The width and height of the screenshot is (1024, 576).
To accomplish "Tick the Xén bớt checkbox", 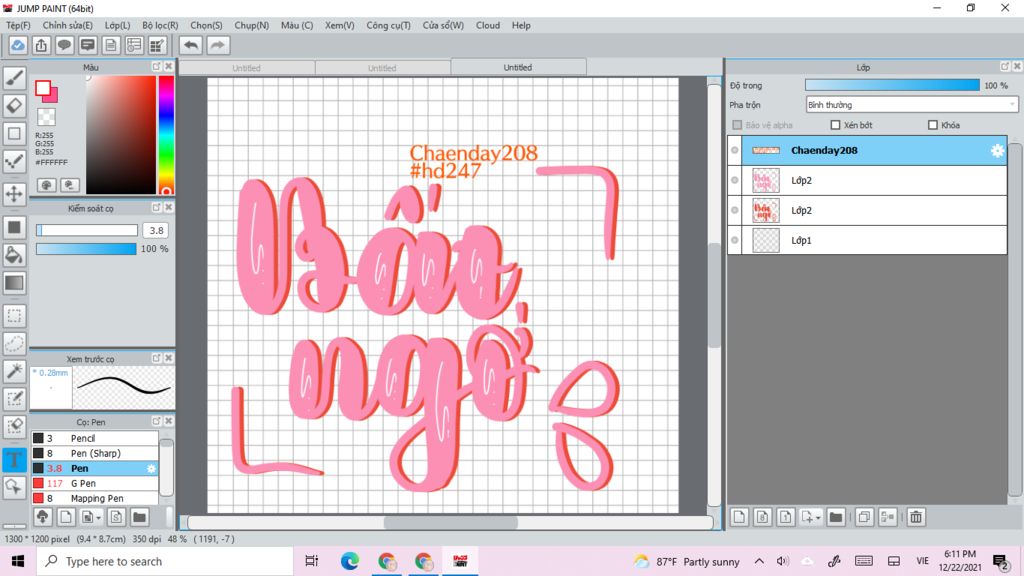I will (835, 125).
